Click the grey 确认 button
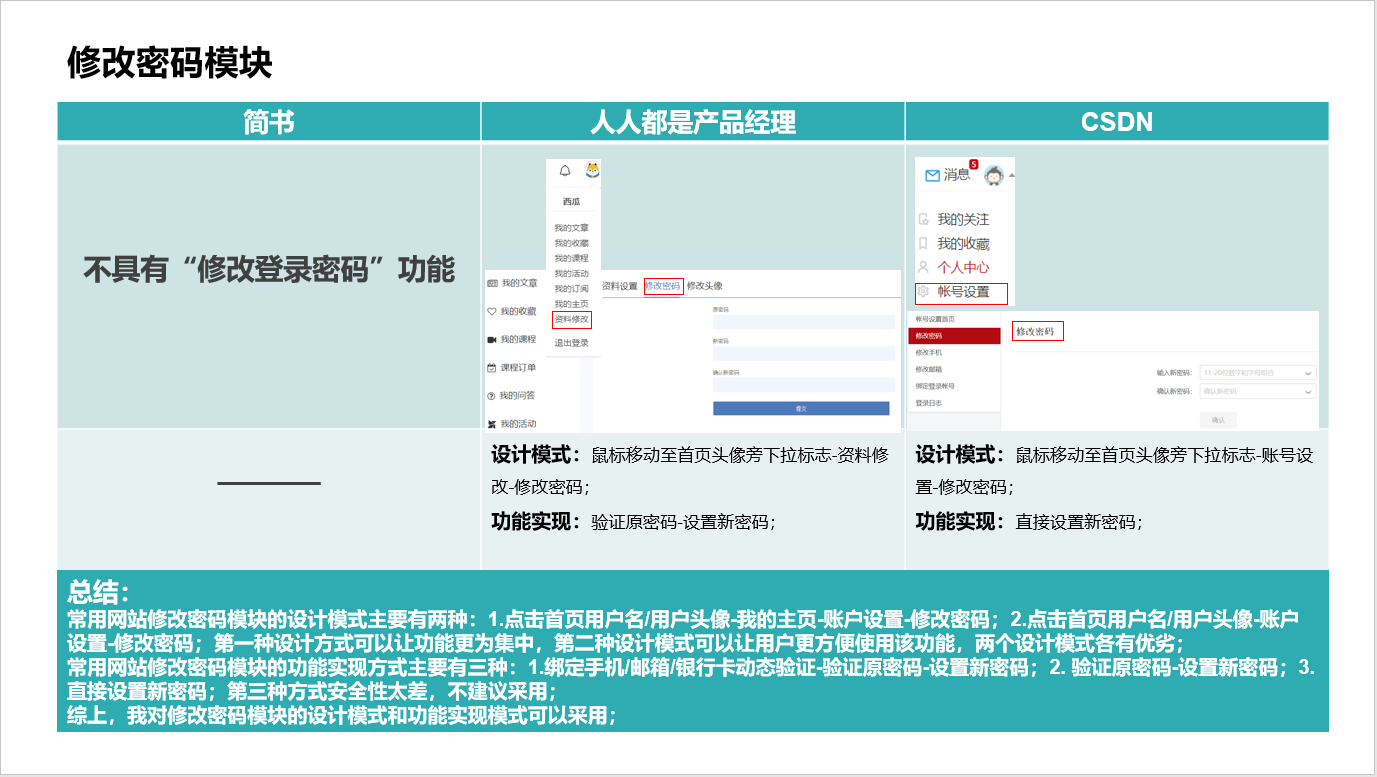Screen dimensions: 1377x777 click(x=1218, y=420)
